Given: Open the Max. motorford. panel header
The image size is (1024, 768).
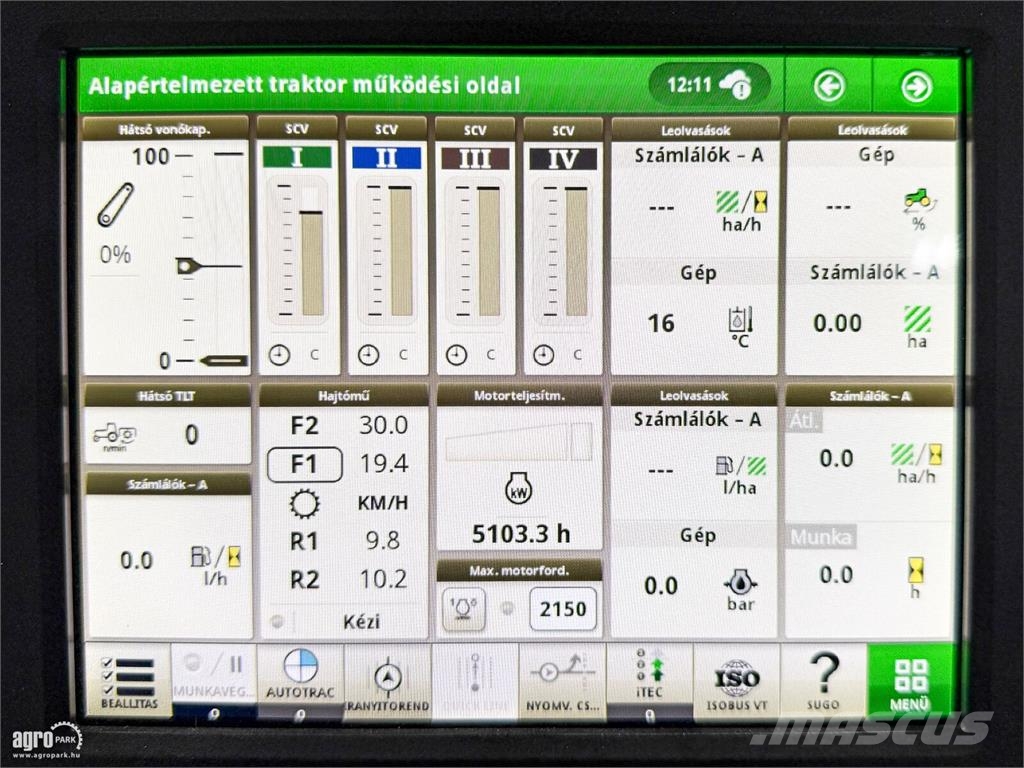Looking at the screenshot, I should click(519, 570).
